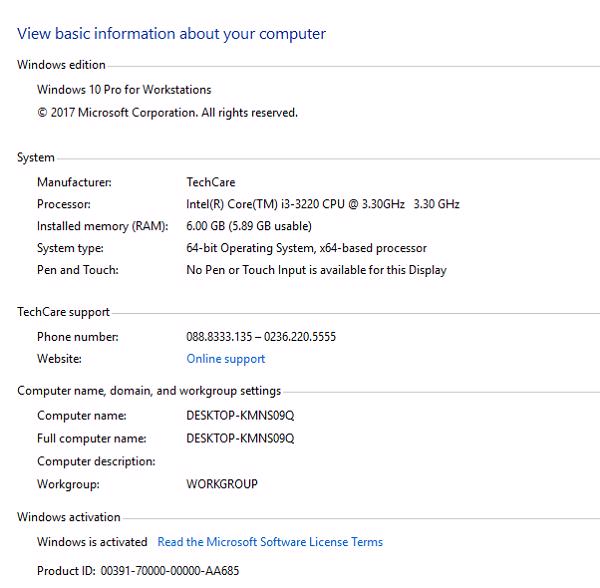Click the Full computer name value
Screen dimensions: 600x588
point(240,438)
